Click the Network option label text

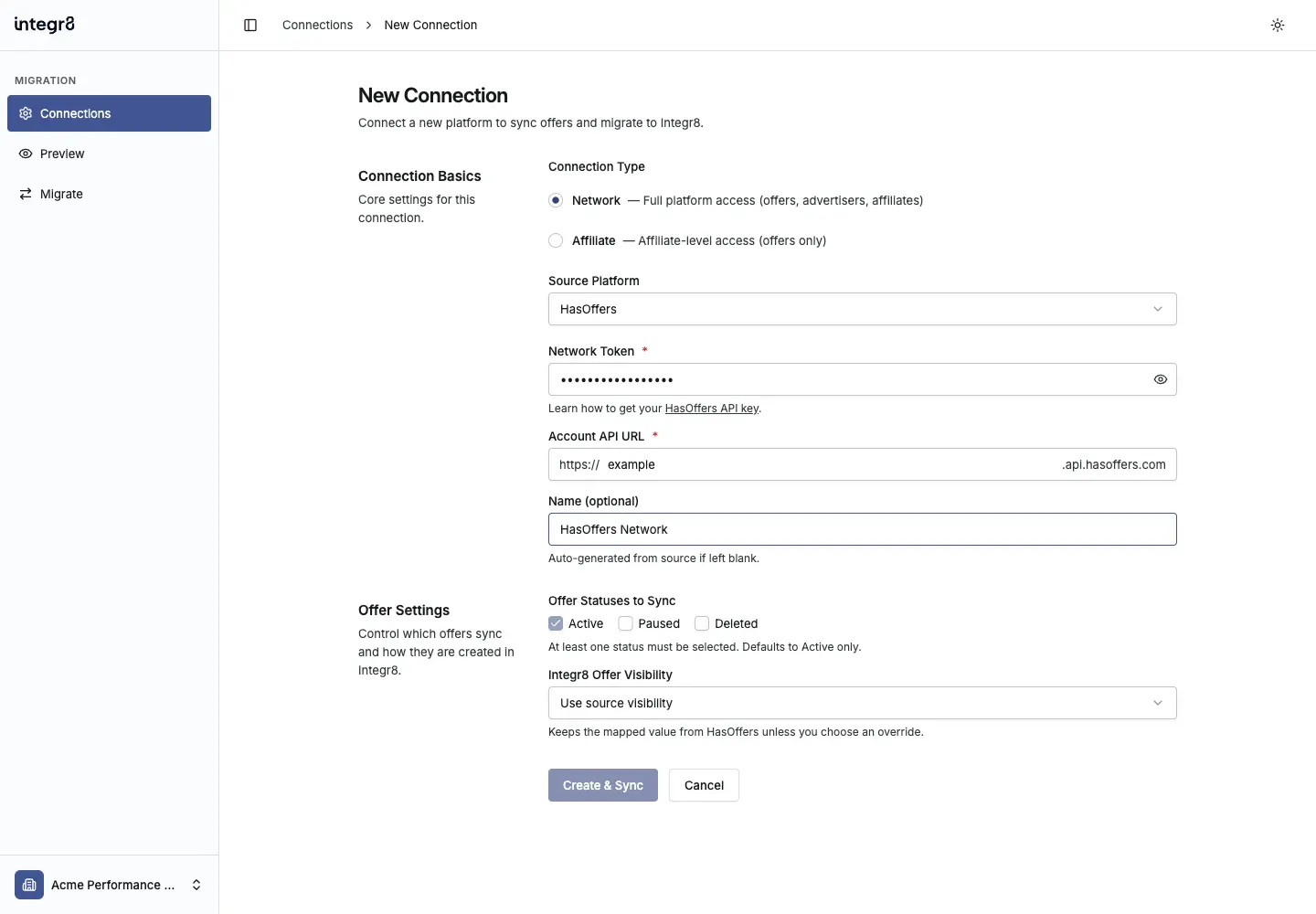596,200
